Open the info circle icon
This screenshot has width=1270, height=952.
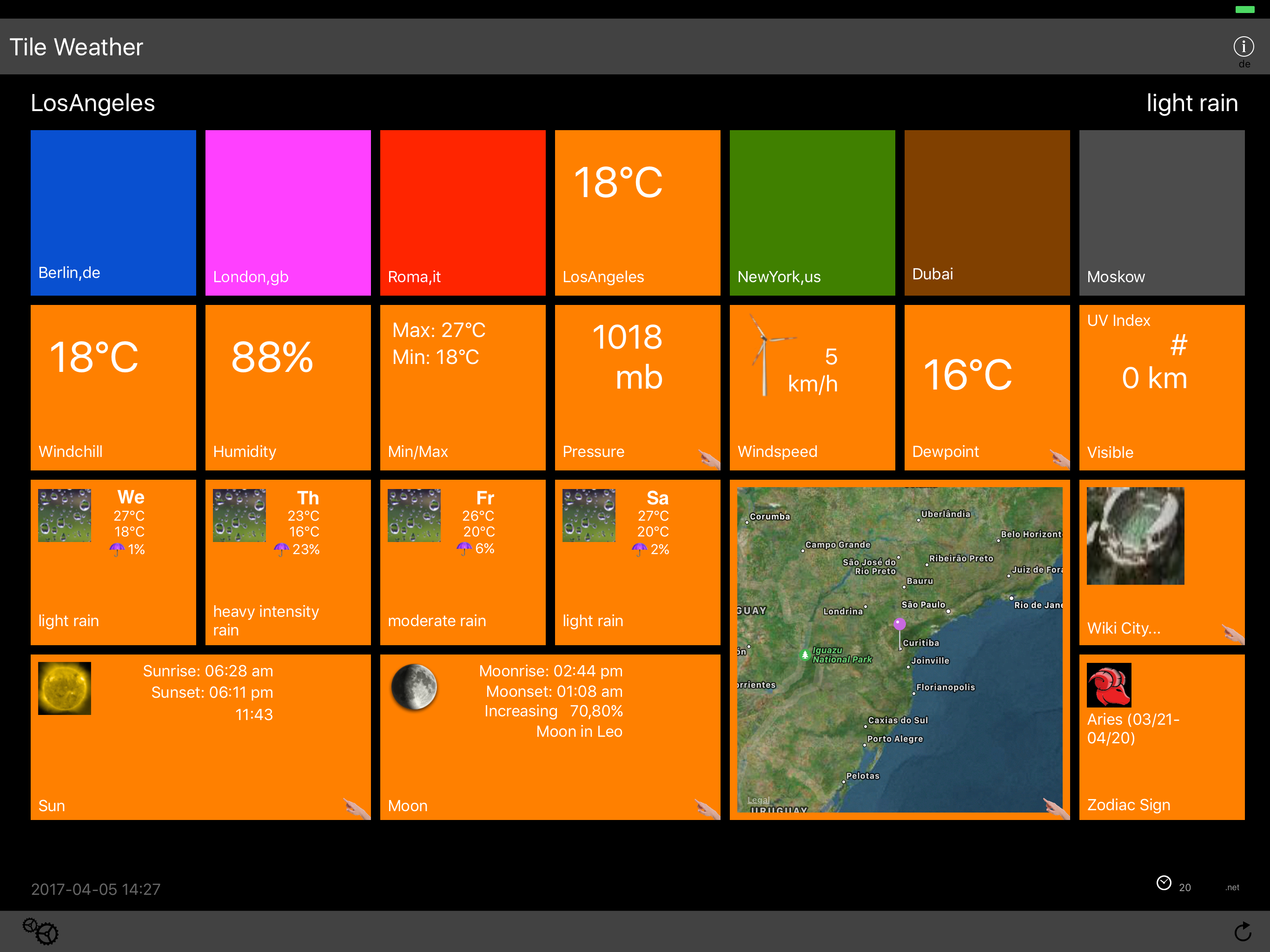pyautogui.click(x=1243, y=46)
